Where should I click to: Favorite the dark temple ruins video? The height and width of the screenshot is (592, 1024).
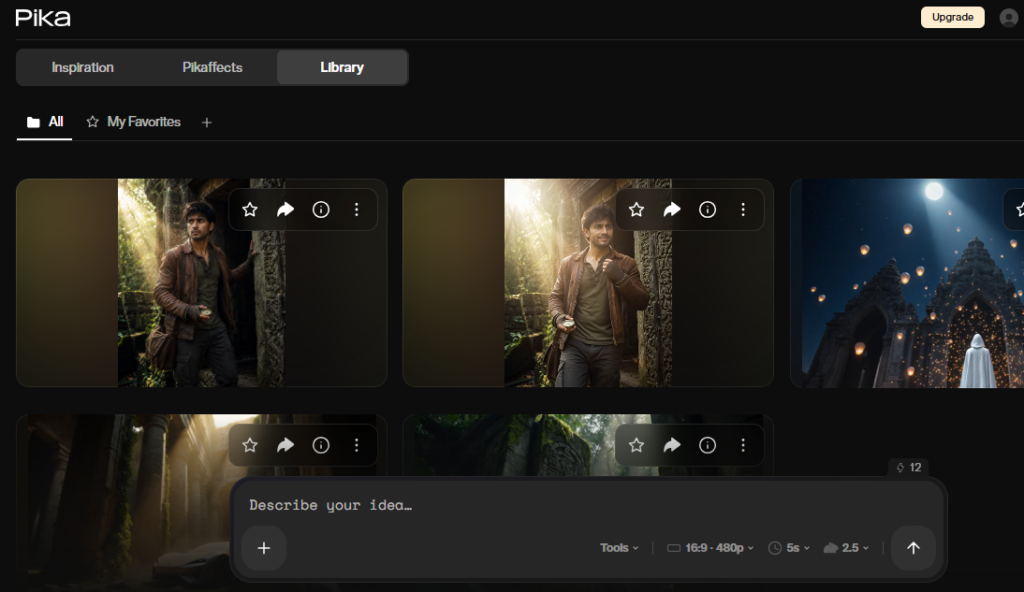(x=249, y=446)
